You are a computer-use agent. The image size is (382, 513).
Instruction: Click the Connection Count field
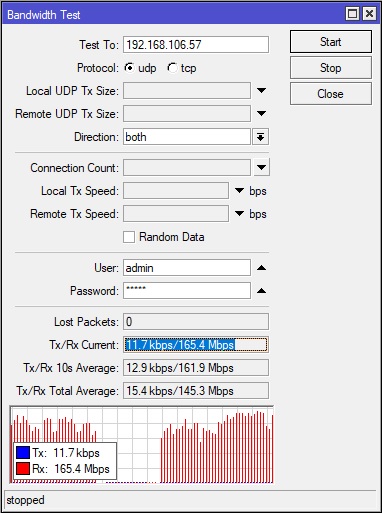click(187, 167)
